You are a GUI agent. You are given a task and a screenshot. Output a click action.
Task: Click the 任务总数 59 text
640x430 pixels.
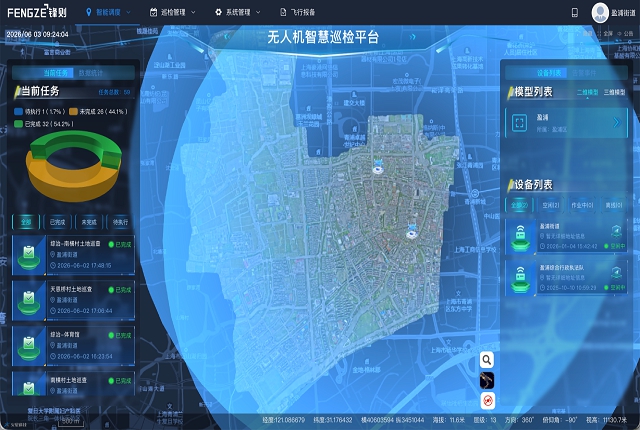(x=114, y=92)
